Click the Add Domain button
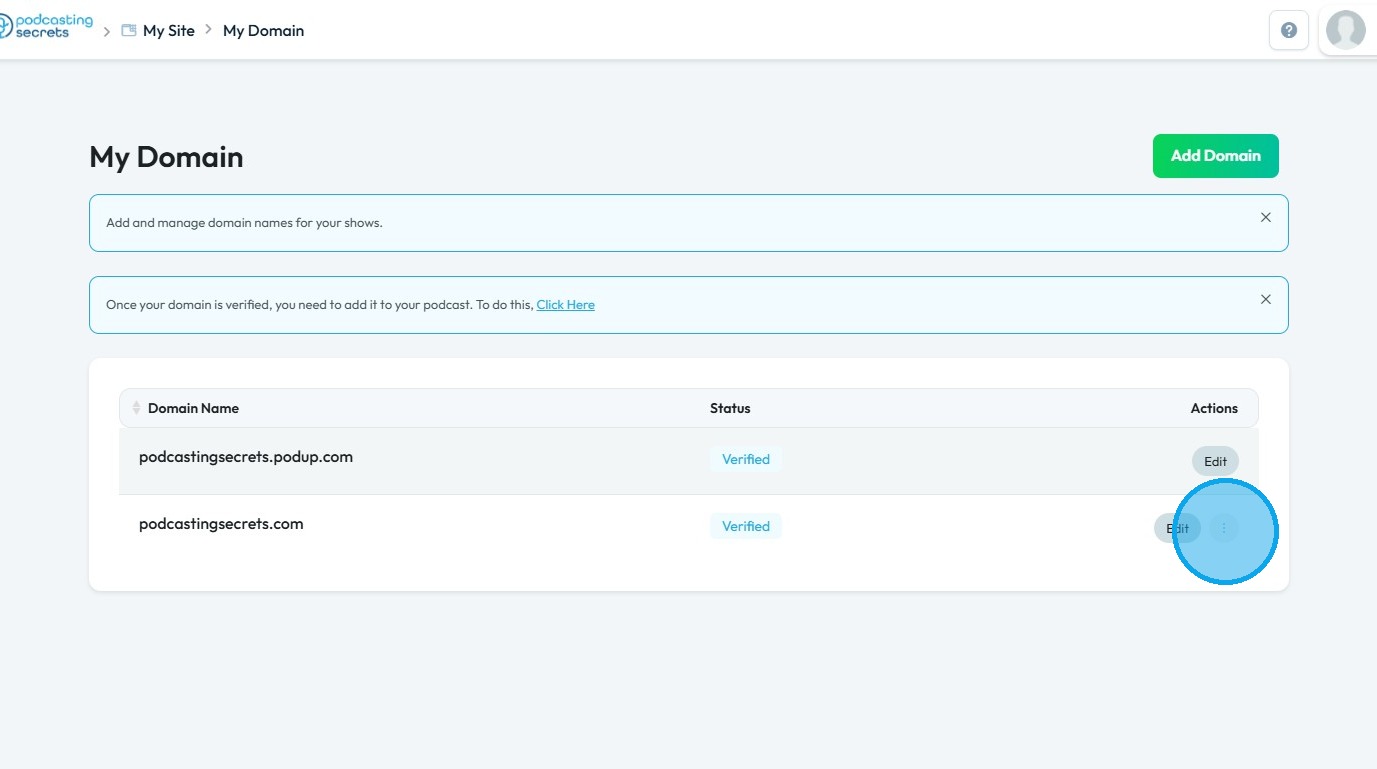 [x=1215, y=156]
